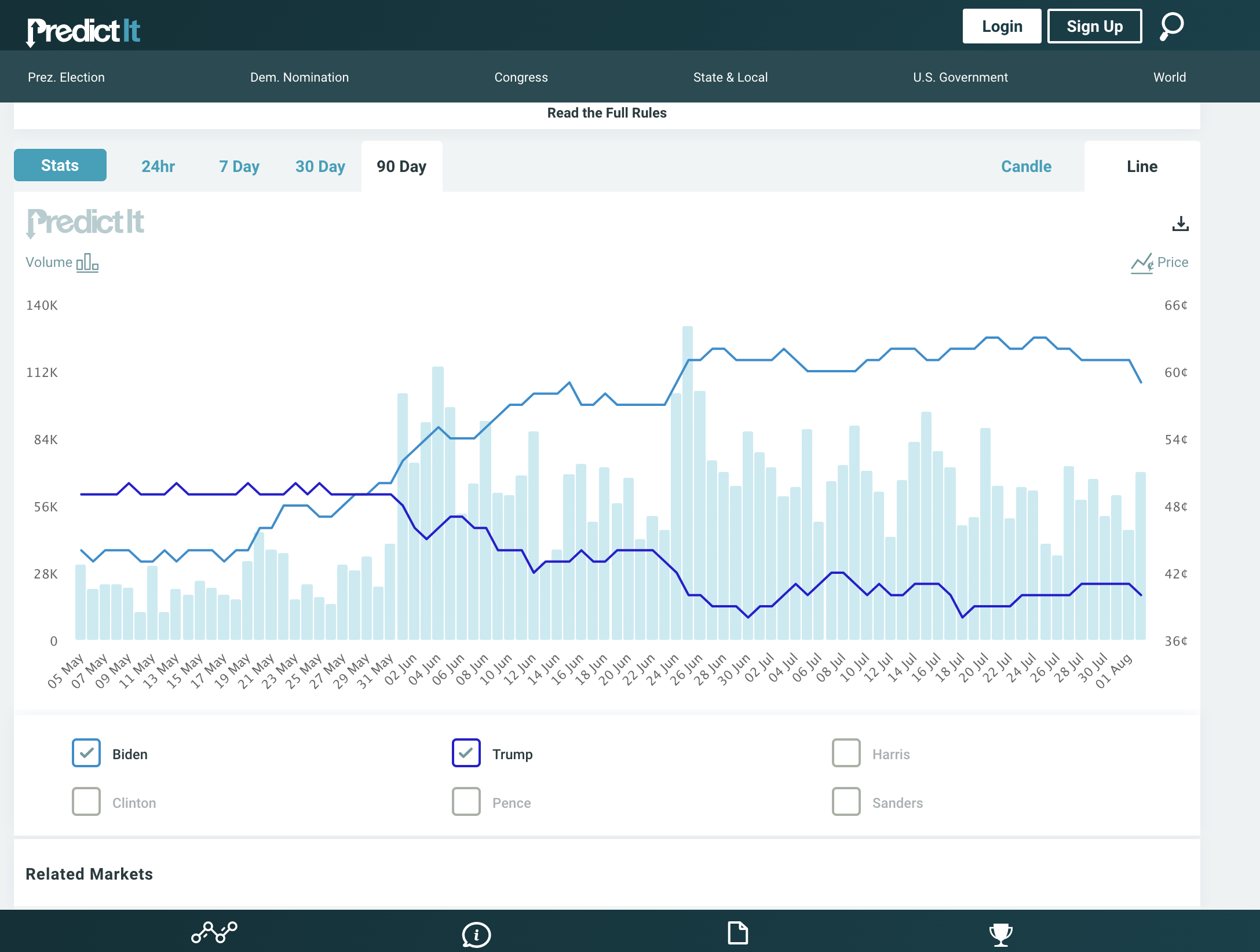This screenshot has width=1260, height=952.
Task: Open the Prez. Election menu
Action: coord(66,78)
